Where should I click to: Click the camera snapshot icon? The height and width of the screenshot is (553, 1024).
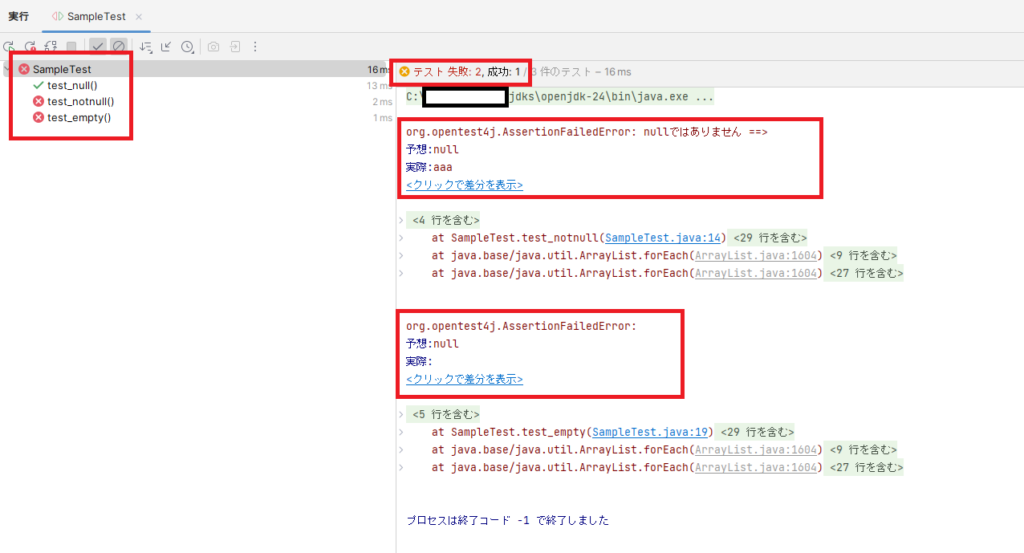click(x=214, y=46)
